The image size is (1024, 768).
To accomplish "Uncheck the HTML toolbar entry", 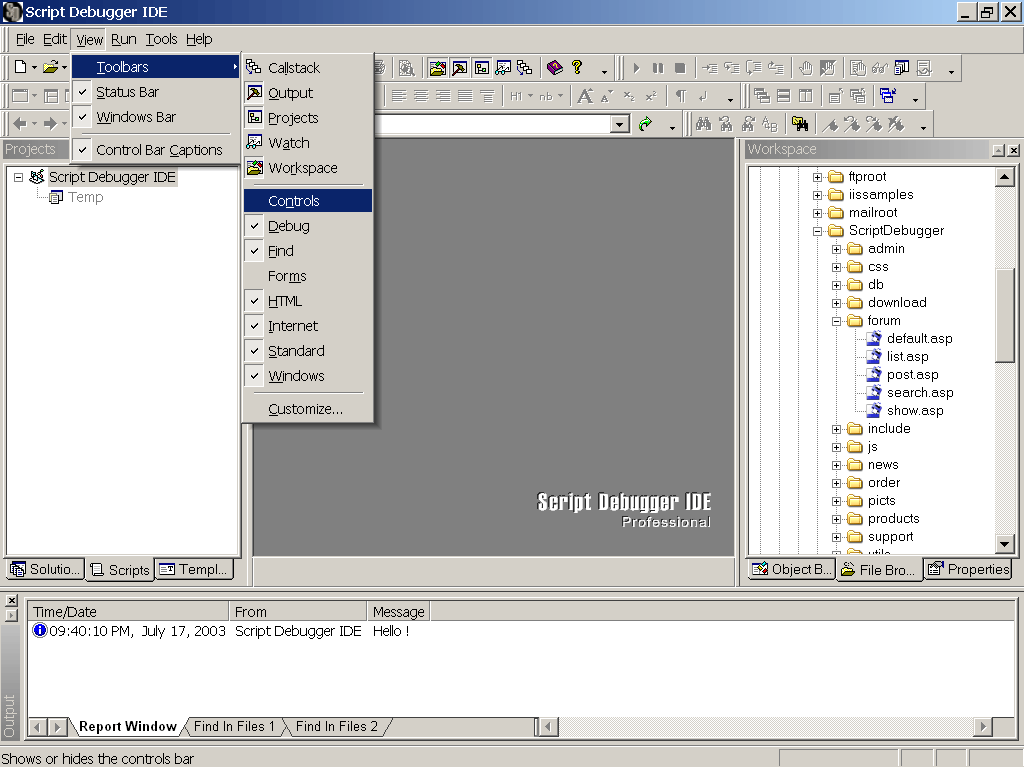I will tap(308, 301).
